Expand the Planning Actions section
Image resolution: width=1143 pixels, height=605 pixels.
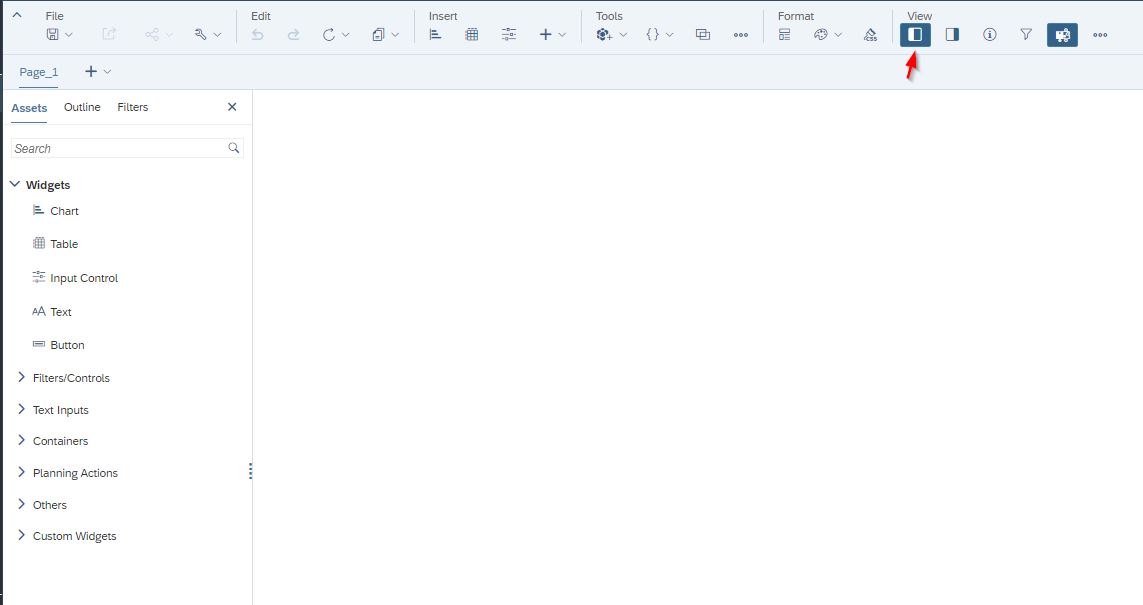[21, 472]
